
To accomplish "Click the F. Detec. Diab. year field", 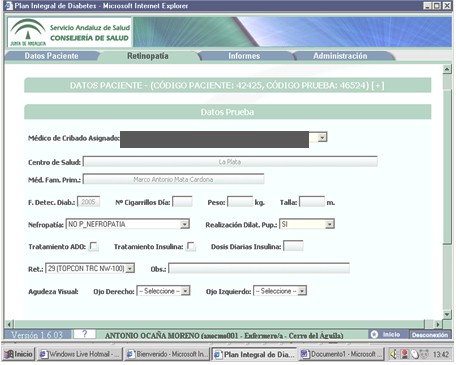I will pyautogui.click(x=88, y=202).
